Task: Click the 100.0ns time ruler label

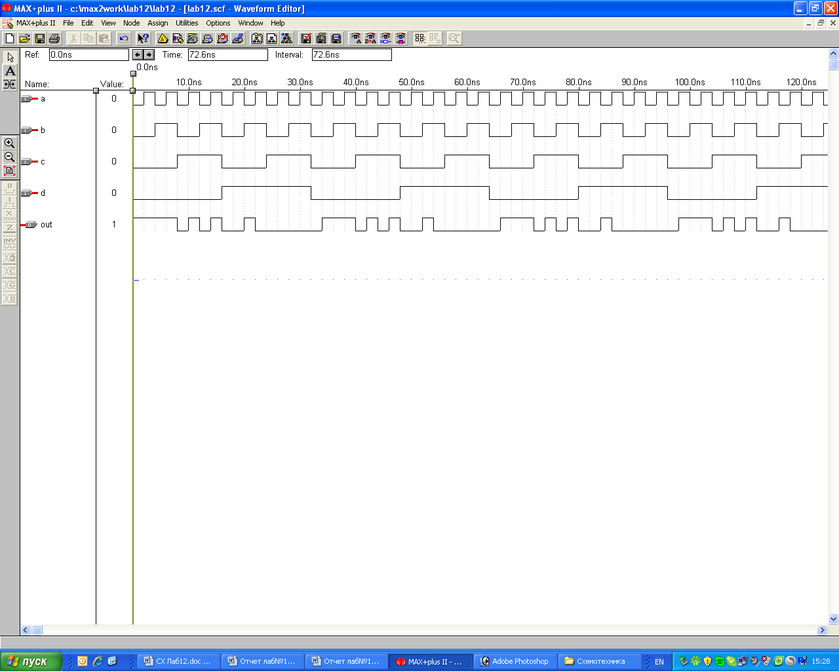Action: click(690, 82)
